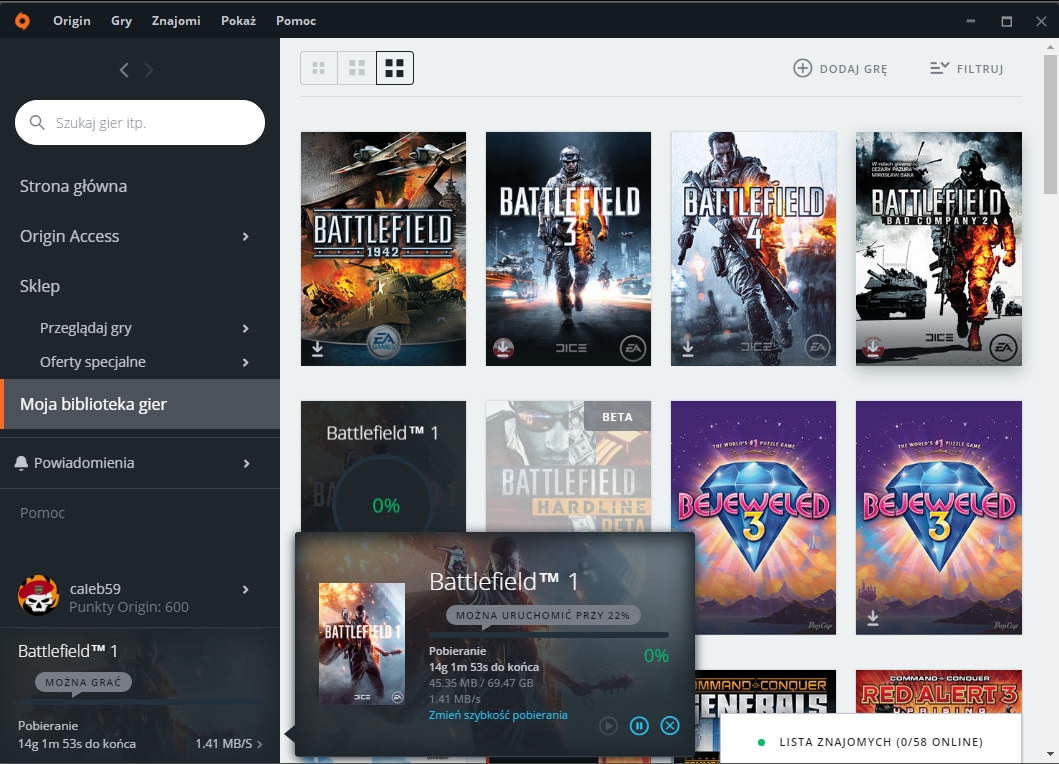Expand the Przeglądaj gry submenu arrow

(246, 328)
